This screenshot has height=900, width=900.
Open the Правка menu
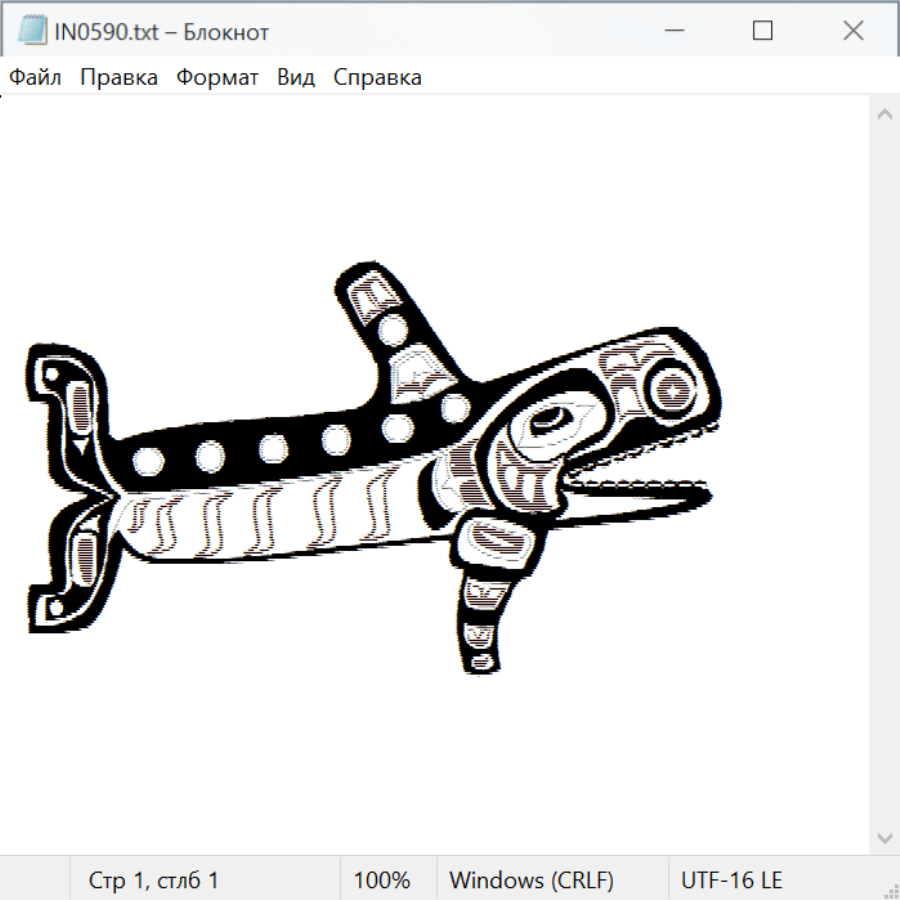[118, 77]
